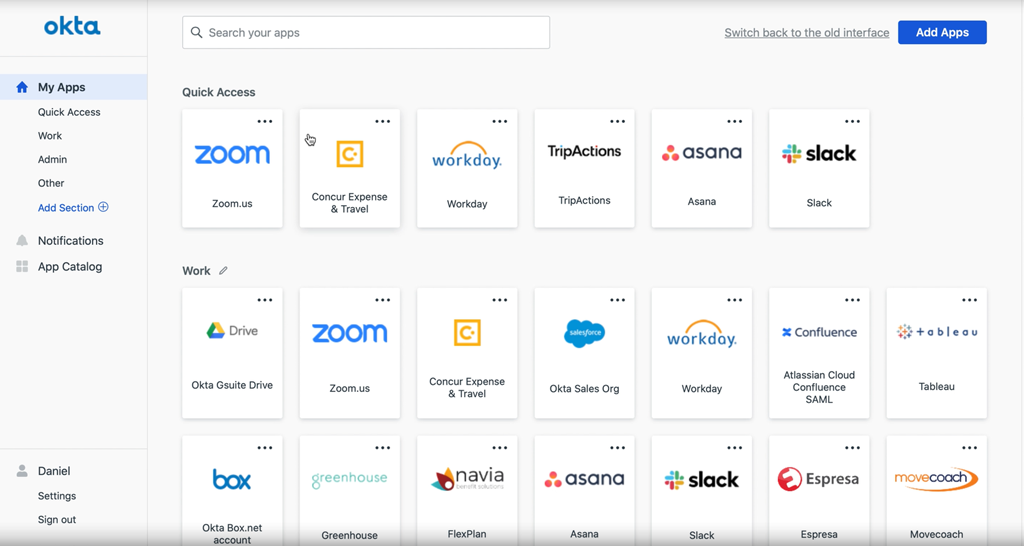Switch back to the old interface
Image resolution: width=1024 pixels, height=546 pixels.
tap(806, 33)
